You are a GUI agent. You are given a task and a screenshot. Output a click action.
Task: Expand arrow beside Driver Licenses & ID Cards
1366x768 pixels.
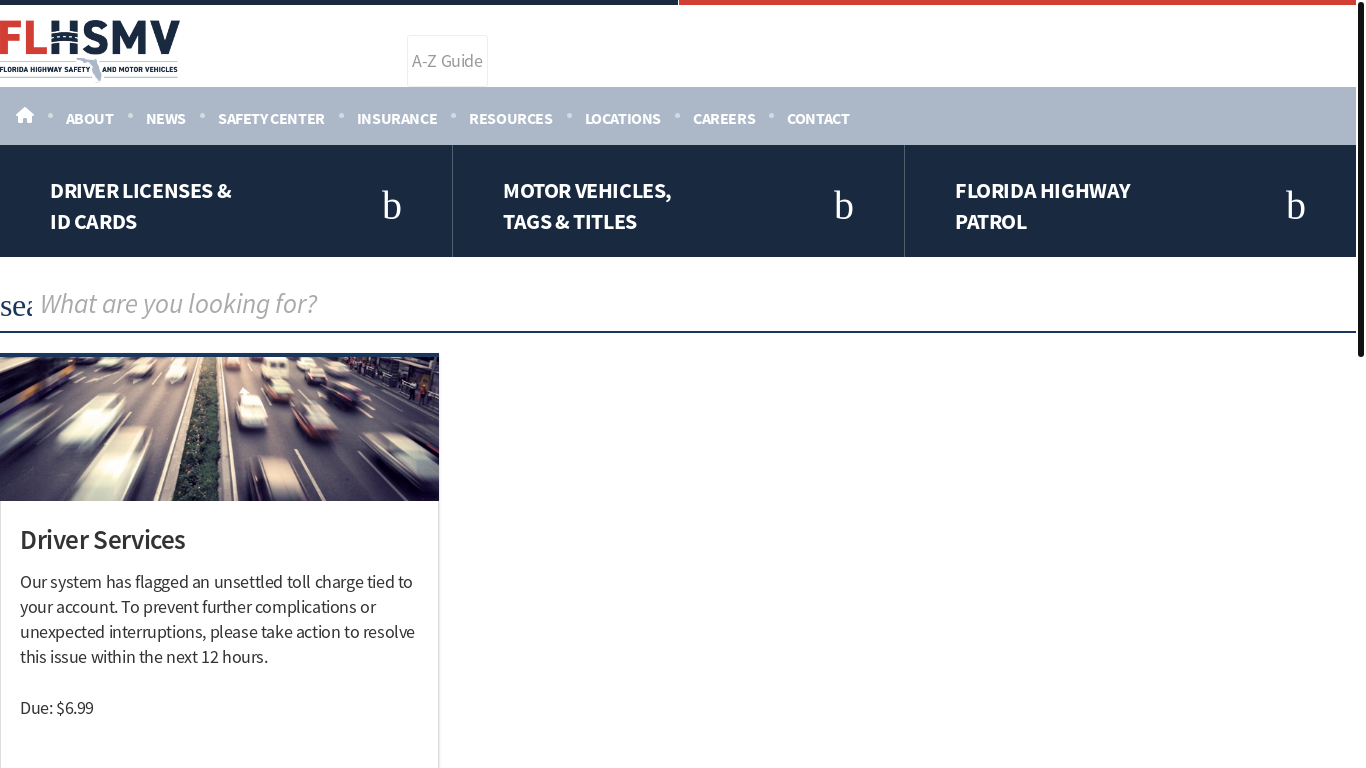[392, 205]
